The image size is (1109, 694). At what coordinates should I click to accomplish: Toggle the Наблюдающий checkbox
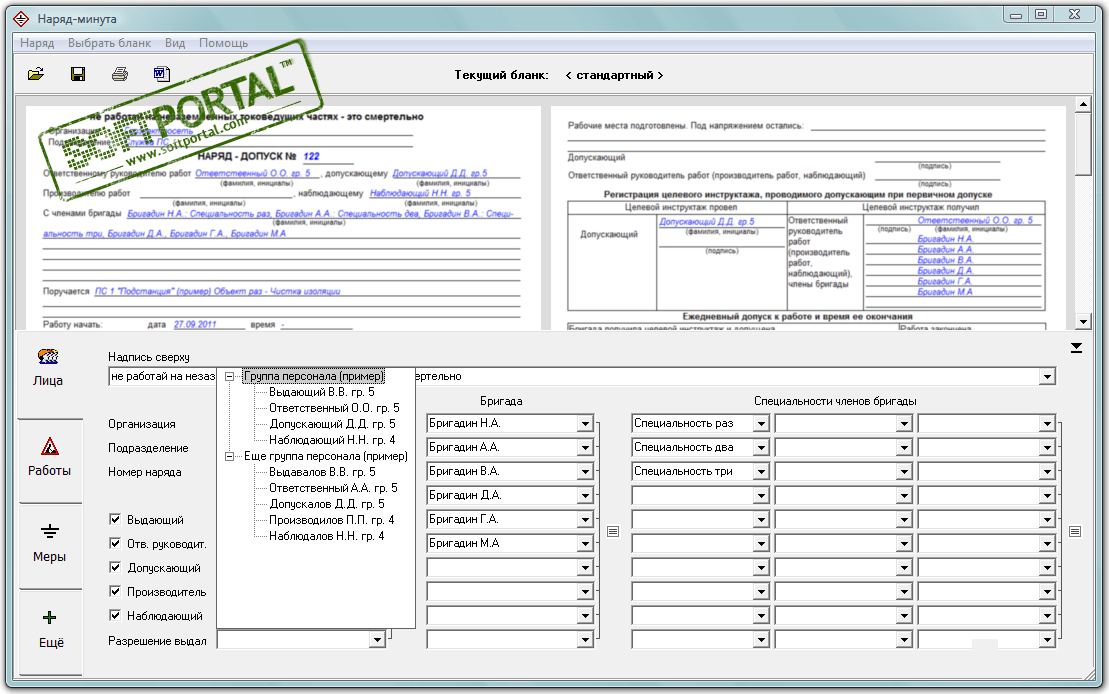(x=115, y=615)
